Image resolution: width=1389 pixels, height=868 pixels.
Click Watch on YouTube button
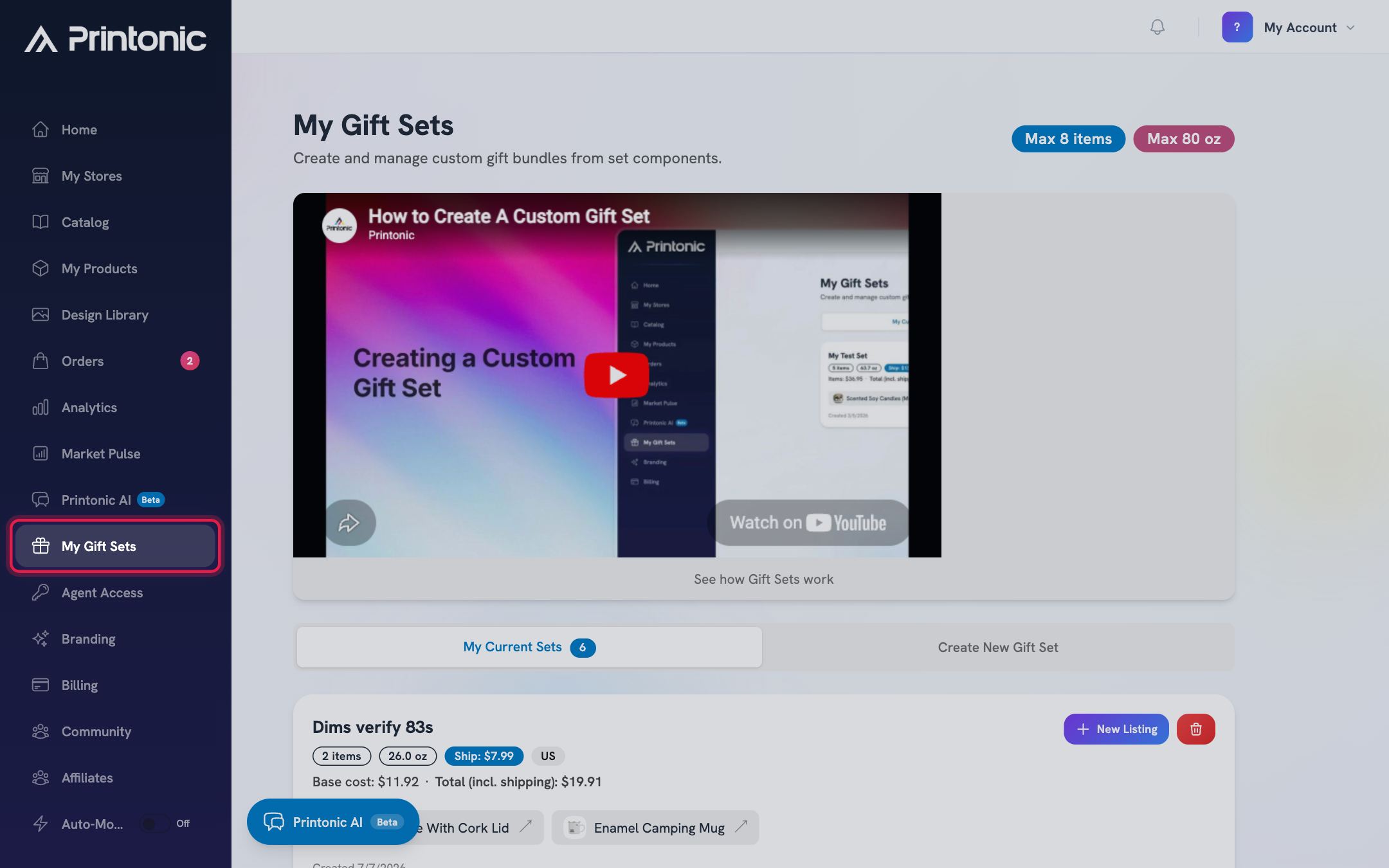808,523
